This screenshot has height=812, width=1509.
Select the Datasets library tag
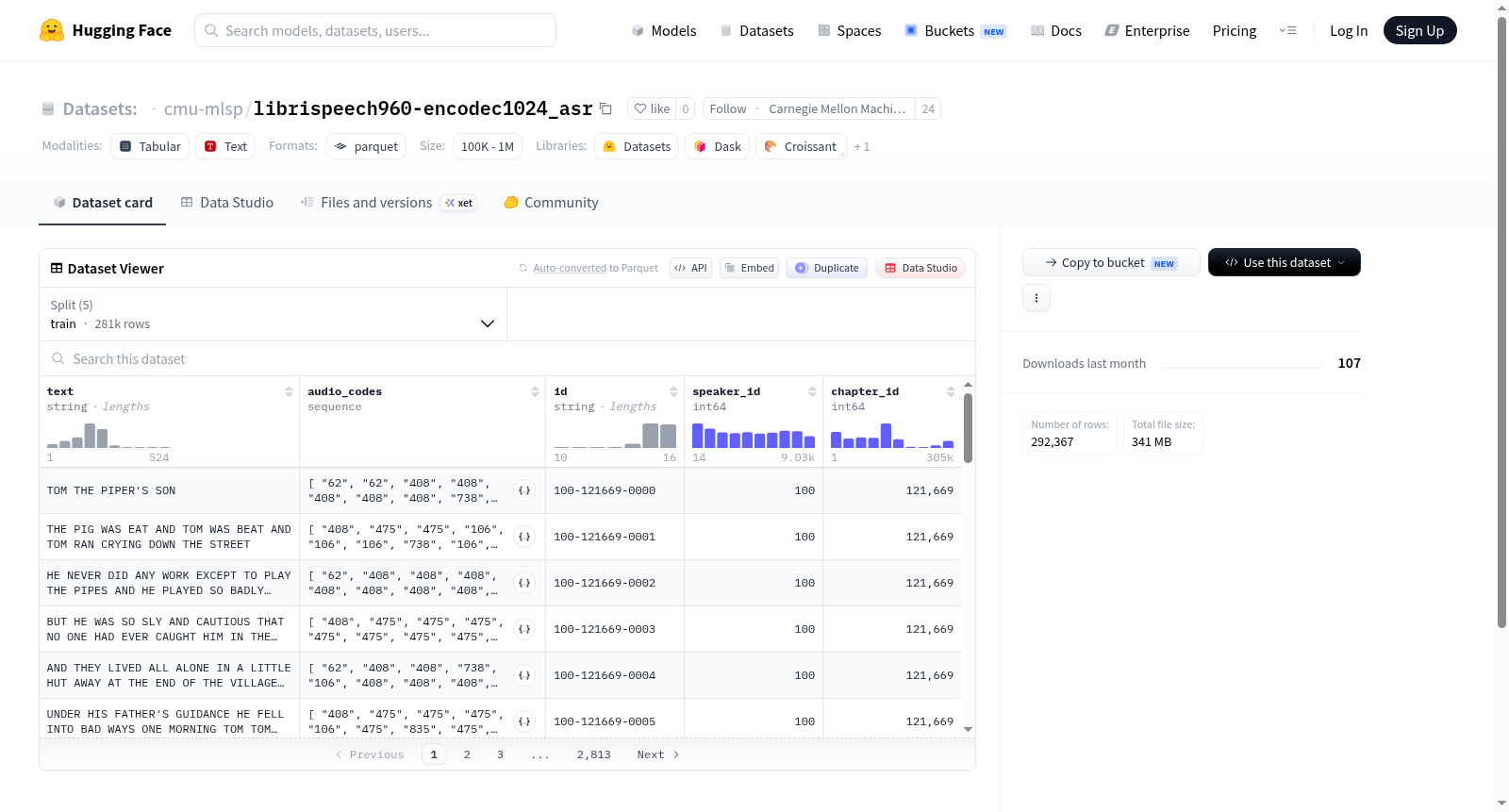tap(637, 146)
